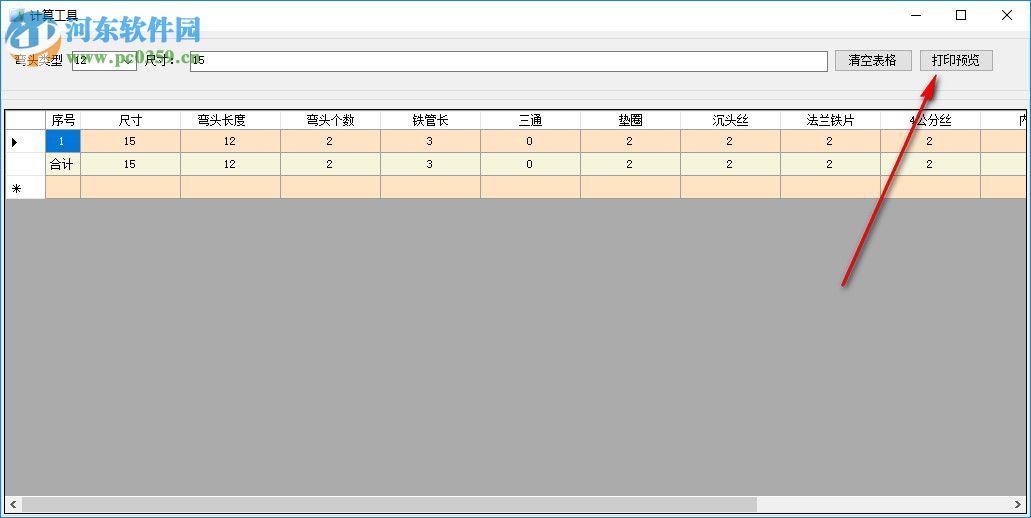Click the 清空表格 button

tap(873, 60)
